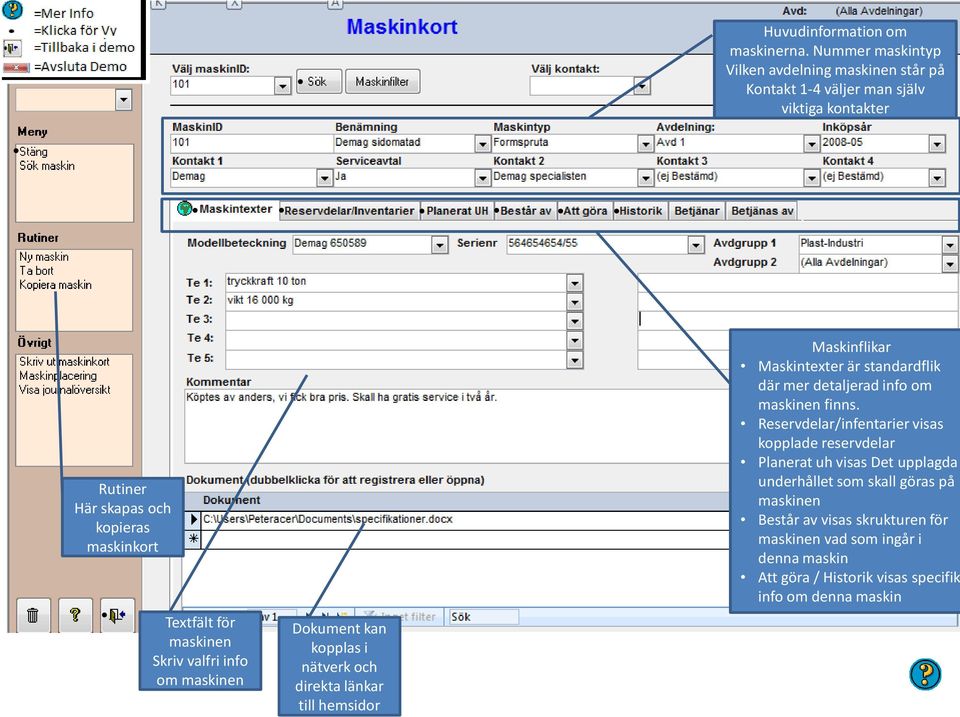Expand the Maskintyp dropdown
Screen dimensions: 960x717
coord(645,144)
